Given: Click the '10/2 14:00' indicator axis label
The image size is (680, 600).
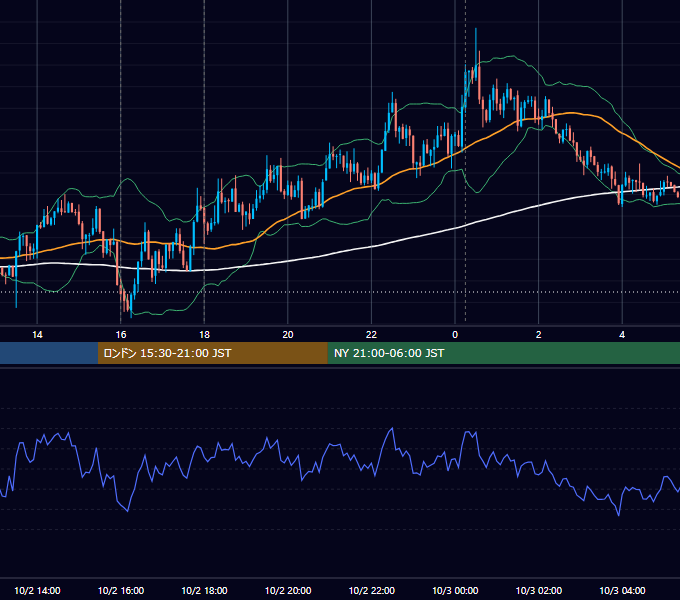Looking at the screenshot, I should pos(37,590).
